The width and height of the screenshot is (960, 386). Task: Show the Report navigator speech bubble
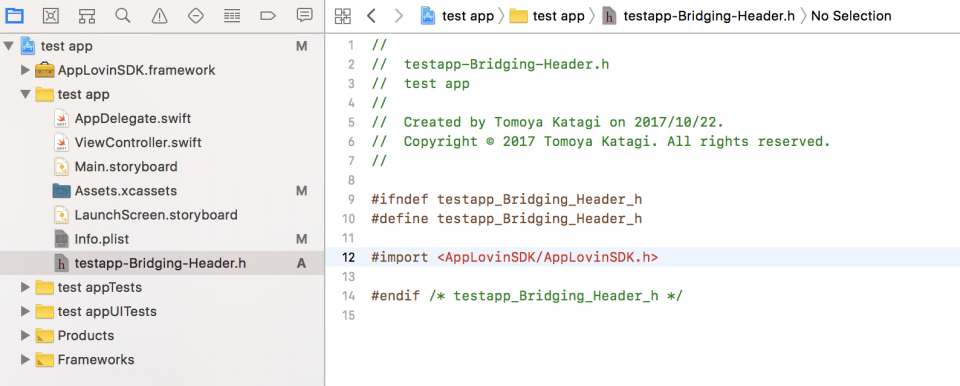coord(304,16)
